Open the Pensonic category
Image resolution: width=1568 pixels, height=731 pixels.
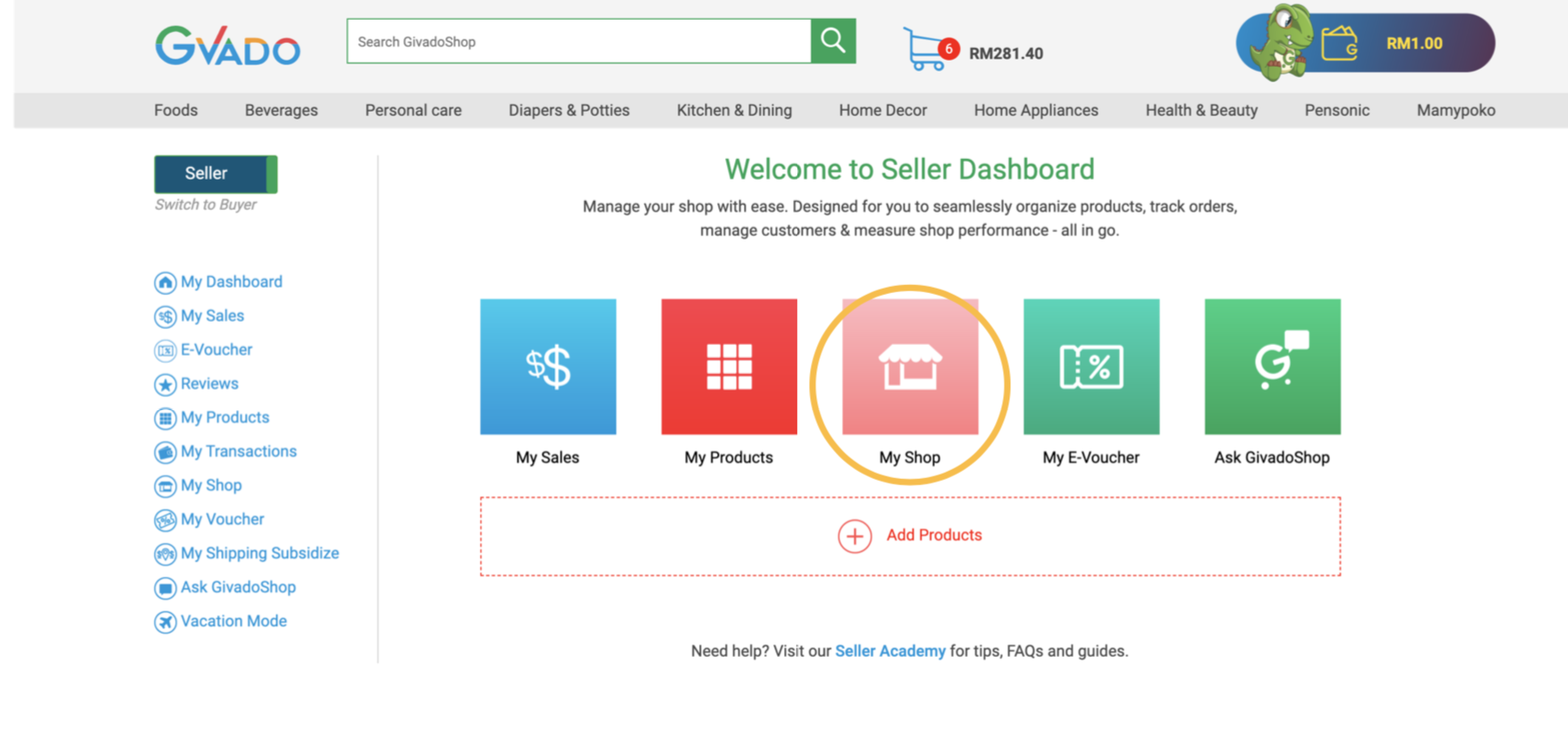pyautogui.click(x=1337, y=110)
